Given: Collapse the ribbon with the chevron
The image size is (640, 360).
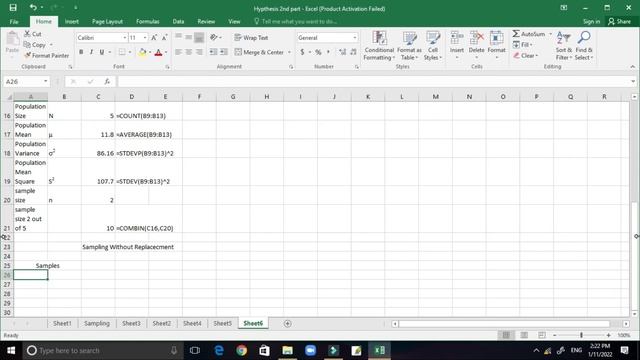Looking at the screenshot, I should (633, 67).
